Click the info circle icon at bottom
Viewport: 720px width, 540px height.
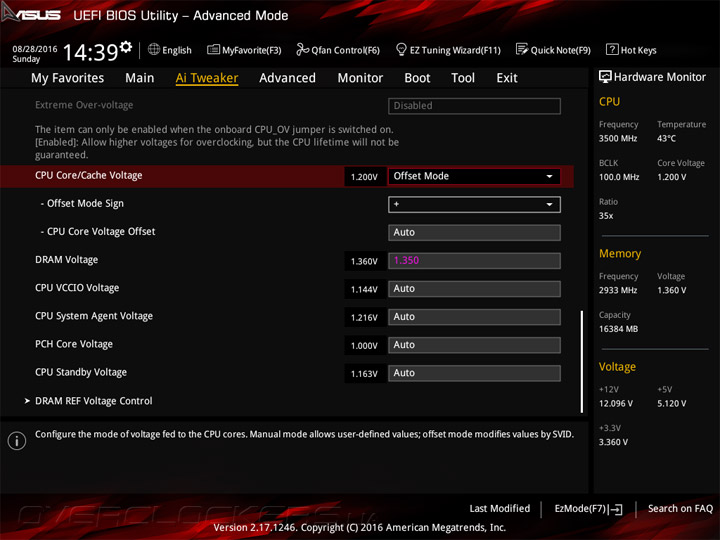[x=17, y=441]
